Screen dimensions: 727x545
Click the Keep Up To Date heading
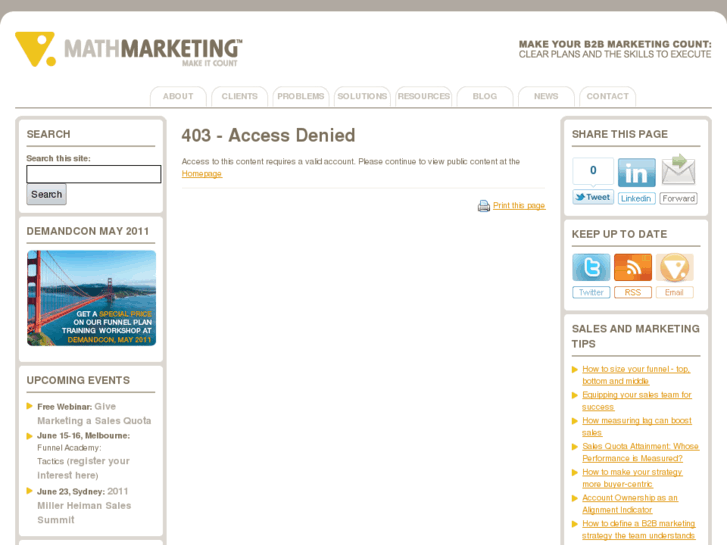tap(619, 234)
